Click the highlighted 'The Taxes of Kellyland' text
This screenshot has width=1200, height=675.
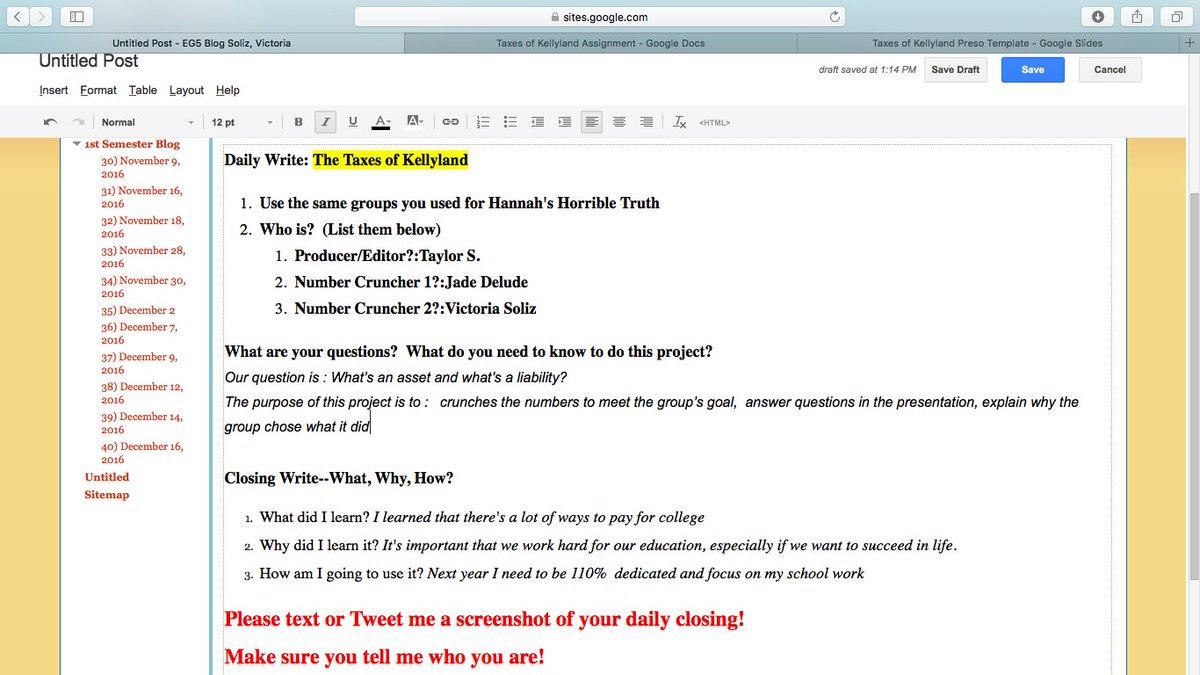tap(390, 160)
